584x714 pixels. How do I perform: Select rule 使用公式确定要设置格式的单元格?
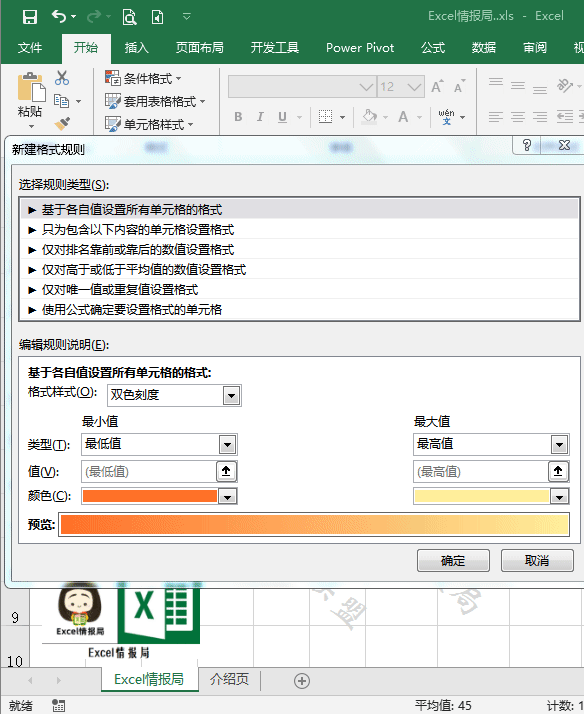coord(300,310)
